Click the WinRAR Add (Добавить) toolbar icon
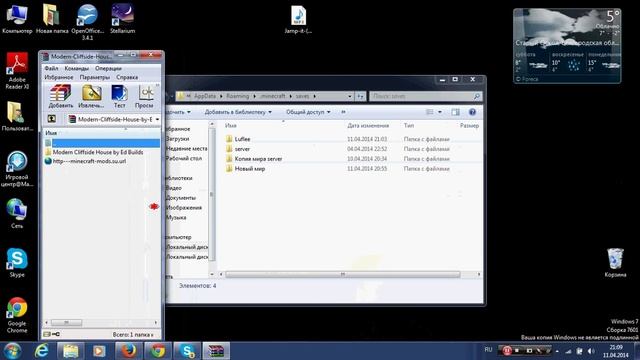 tap(60, 96)
